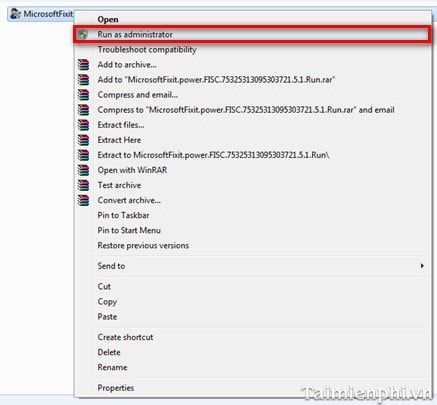The width and height of the screenshot is (437, 405).
Task: Select Troubleshoot compatibility
Action: coord(147,50)
